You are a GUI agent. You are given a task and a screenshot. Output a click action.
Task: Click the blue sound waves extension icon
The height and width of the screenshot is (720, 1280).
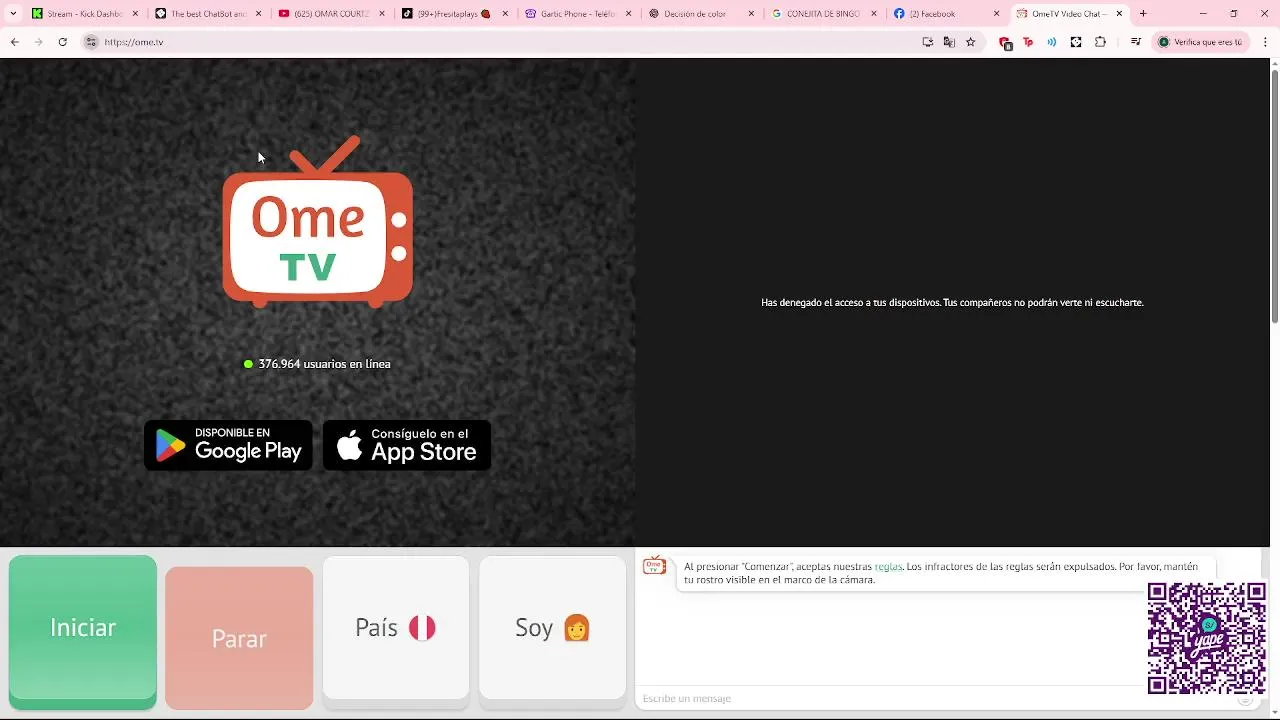(x=1051, y=42)
